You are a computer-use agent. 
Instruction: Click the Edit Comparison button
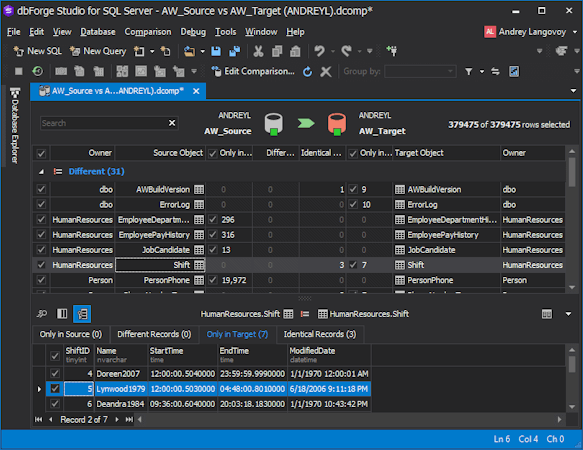tap(253, 71)
